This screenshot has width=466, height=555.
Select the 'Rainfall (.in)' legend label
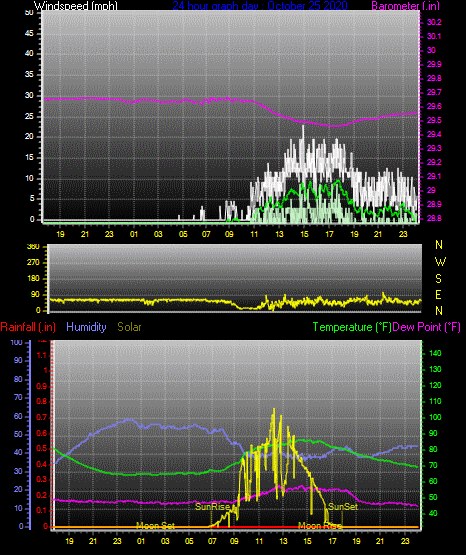[28, 327]
